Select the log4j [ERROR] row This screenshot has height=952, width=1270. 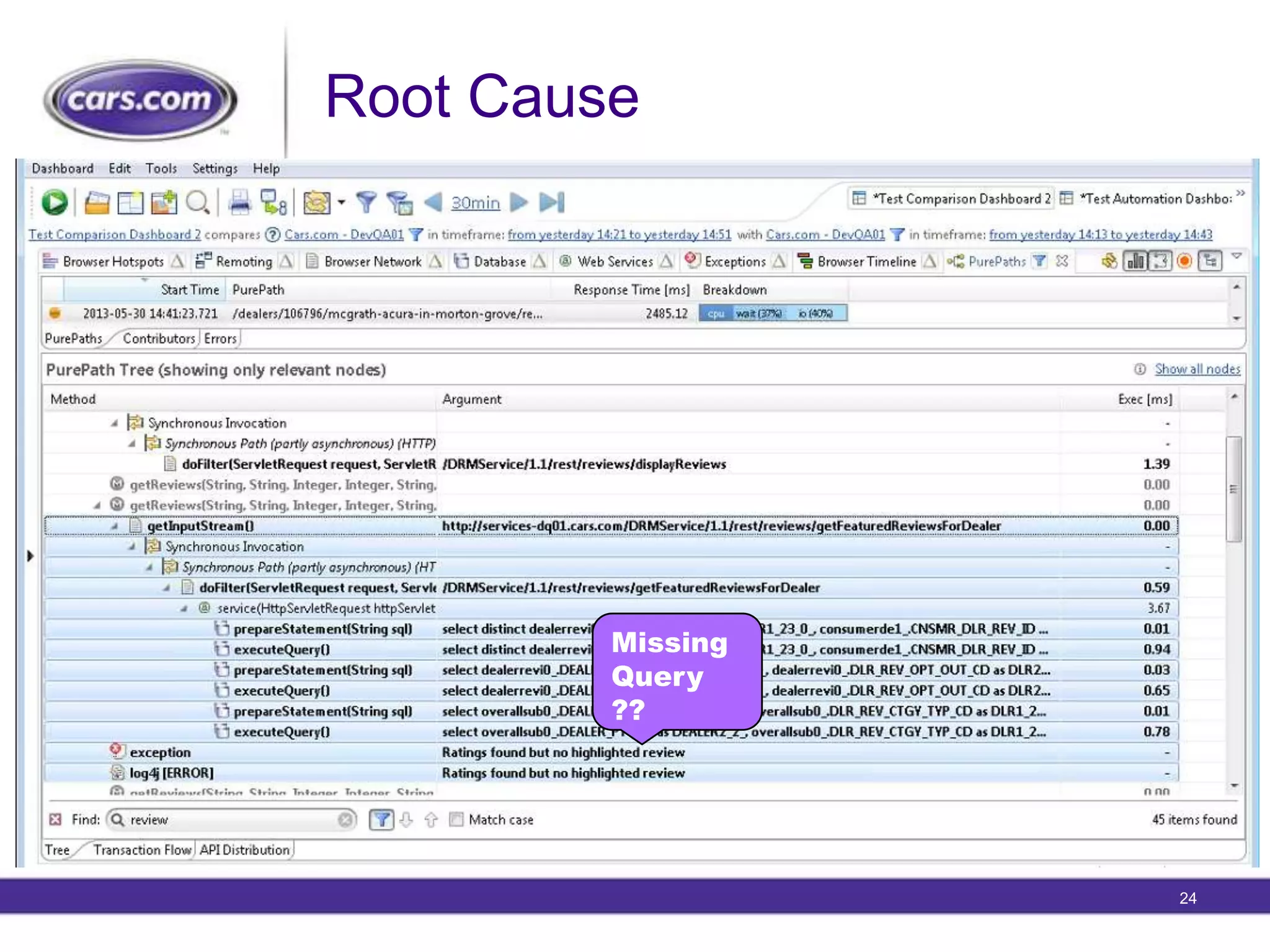coord(611,773)
